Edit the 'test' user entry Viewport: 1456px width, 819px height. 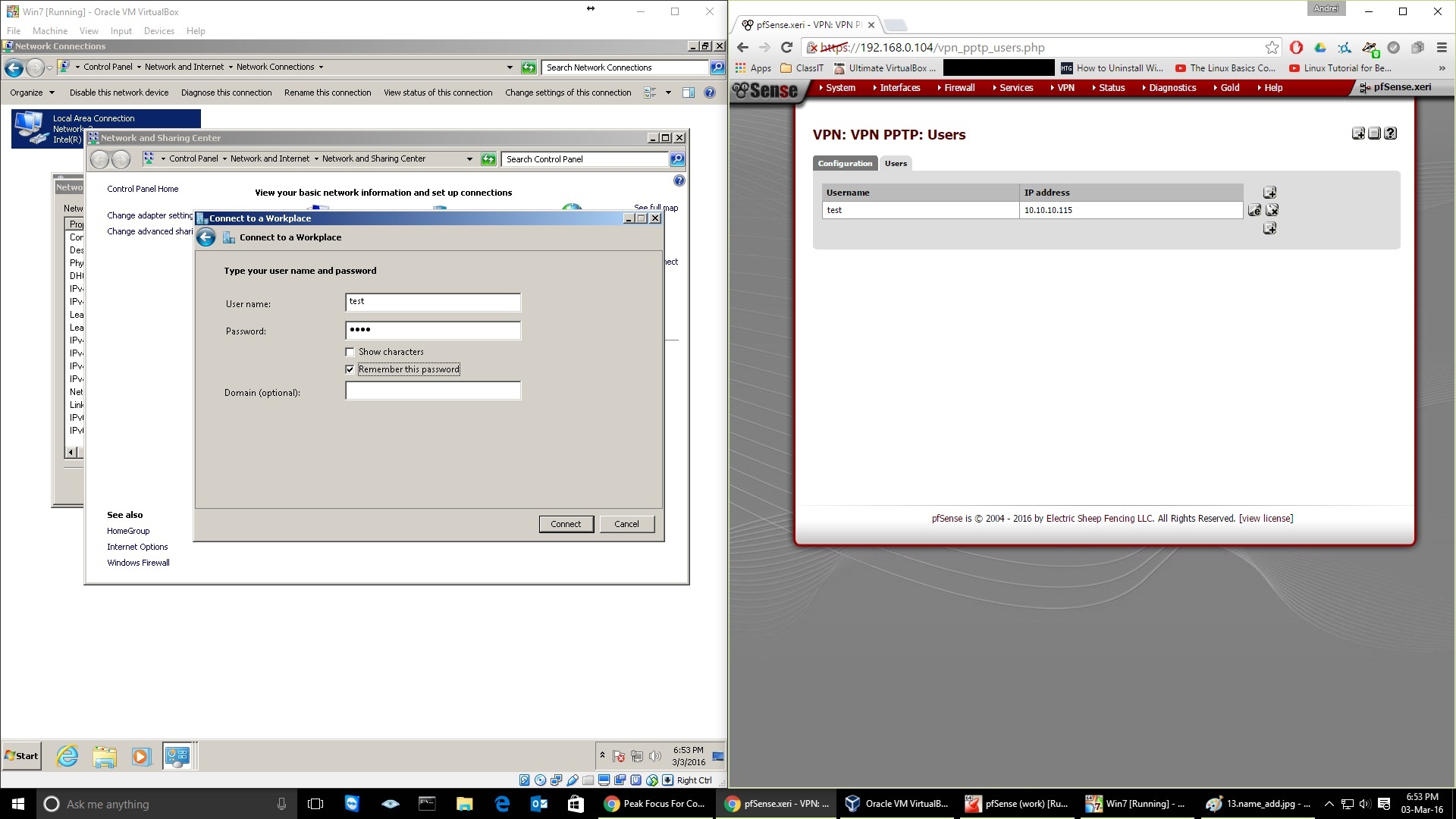click(1255, 210)
